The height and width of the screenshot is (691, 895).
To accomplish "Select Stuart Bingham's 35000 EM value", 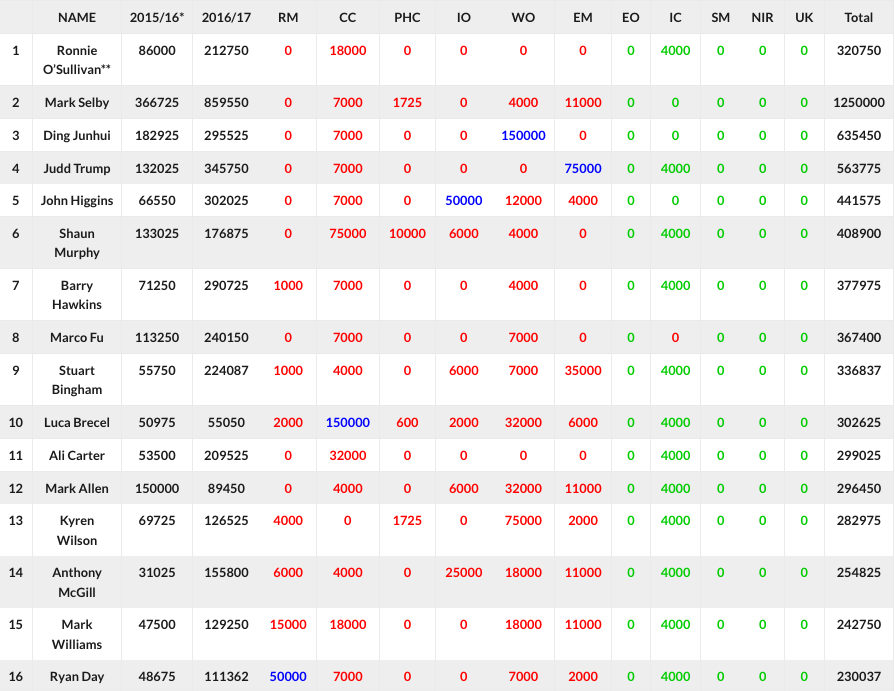I will pos(583,370).
